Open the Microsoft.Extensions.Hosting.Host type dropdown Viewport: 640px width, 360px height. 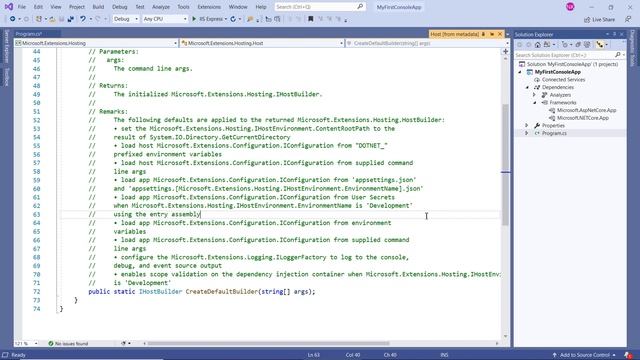[262, 43]
